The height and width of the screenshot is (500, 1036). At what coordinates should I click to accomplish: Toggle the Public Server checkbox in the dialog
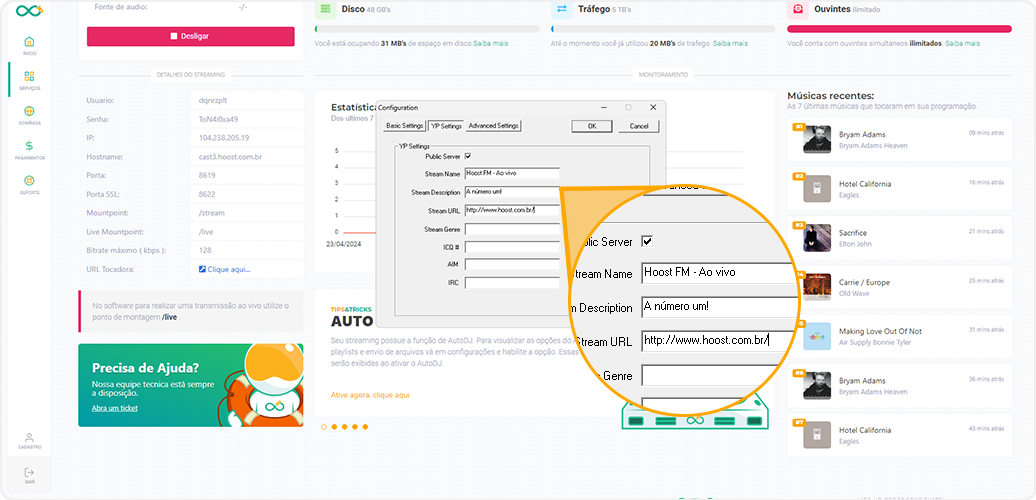pos(468,157)
